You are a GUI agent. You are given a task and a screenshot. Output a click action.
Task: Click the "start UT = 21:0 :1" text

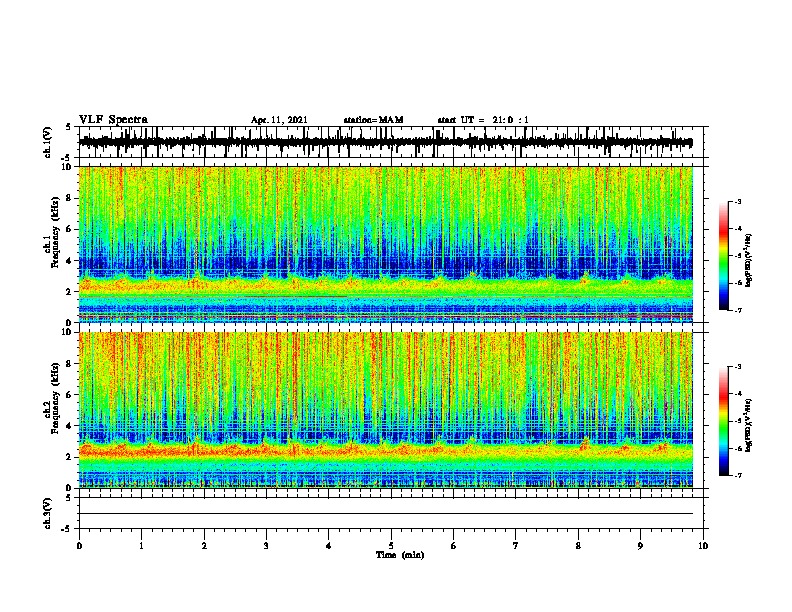[x=483, y=120]
